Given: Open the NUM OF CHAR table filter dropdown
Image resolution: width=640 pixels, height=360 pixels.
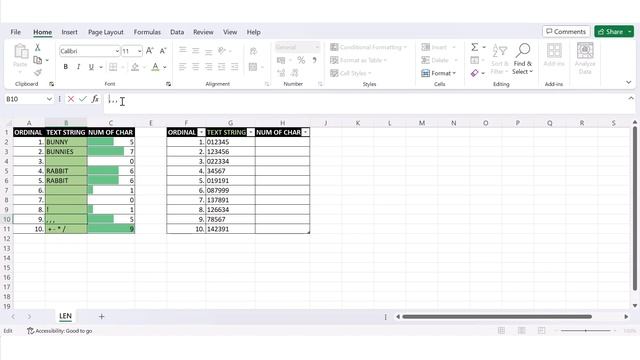Looking at the screenshot, I should pyautogui.click(x=305, y=132).
